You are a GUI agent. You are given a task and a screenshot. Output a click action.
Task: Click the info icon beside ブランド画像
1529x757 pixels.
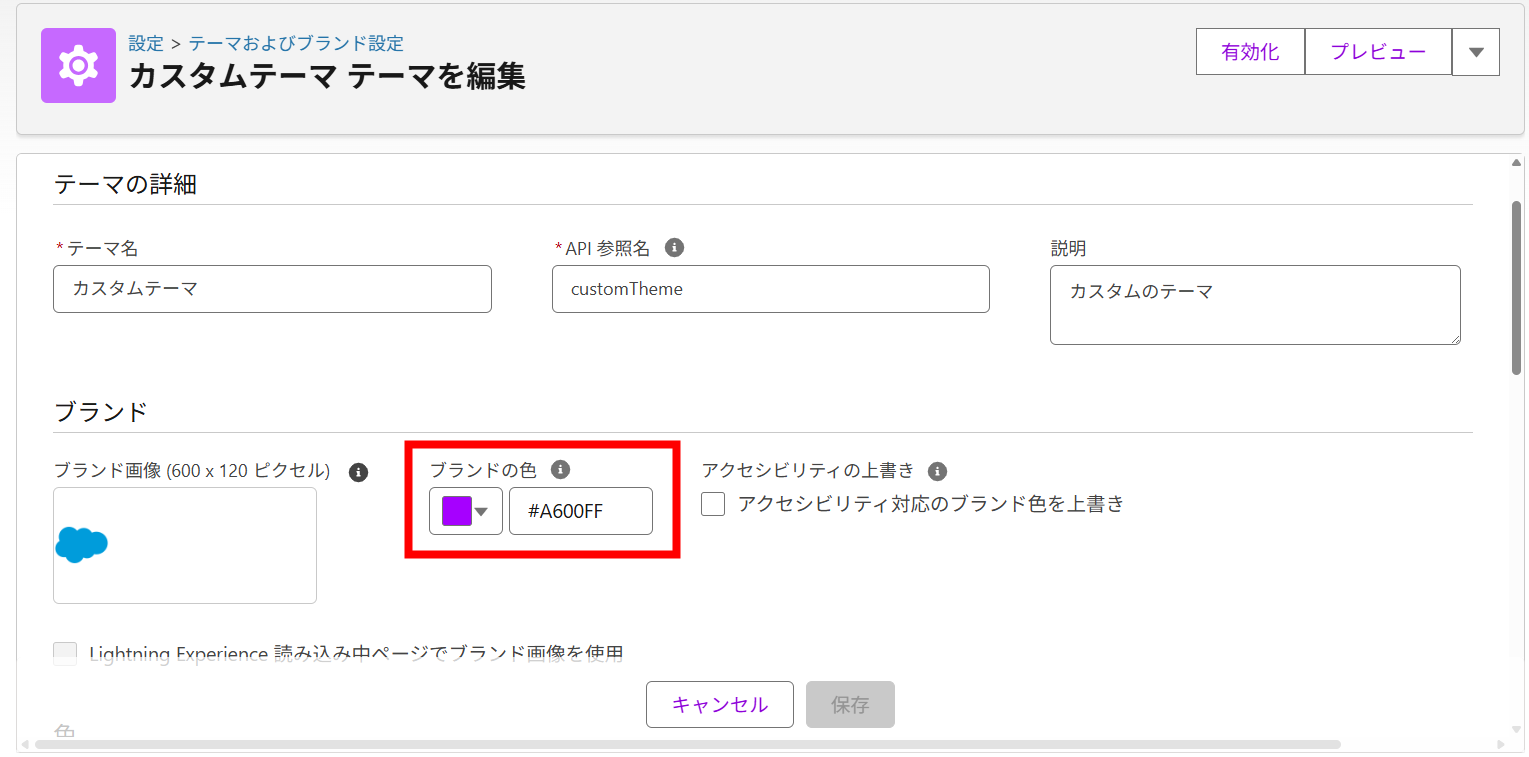point(358,473)
